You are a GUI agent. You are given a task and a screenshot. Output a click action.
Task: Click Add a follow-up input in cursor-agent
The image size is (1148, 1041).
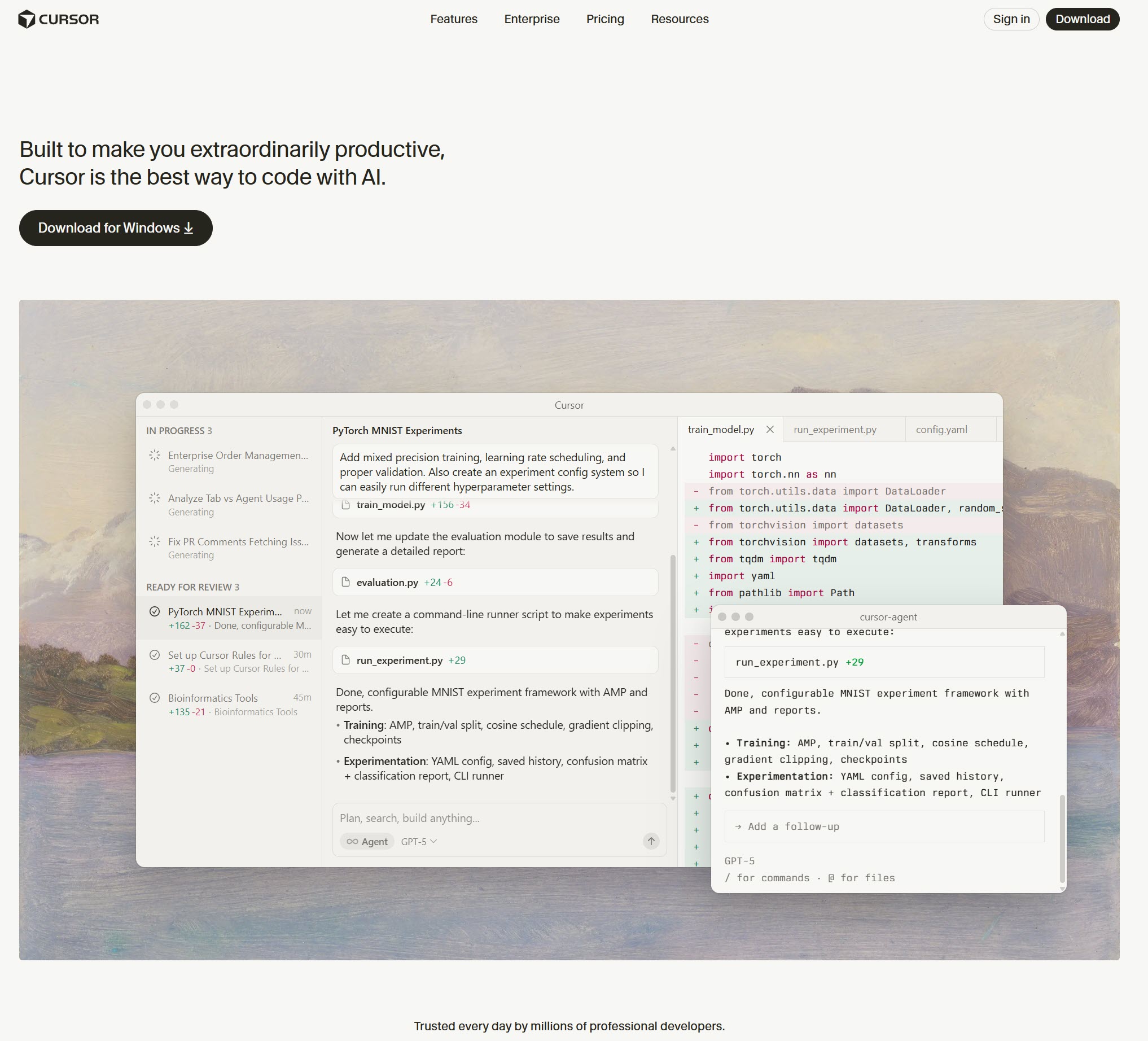click(884, 826)
